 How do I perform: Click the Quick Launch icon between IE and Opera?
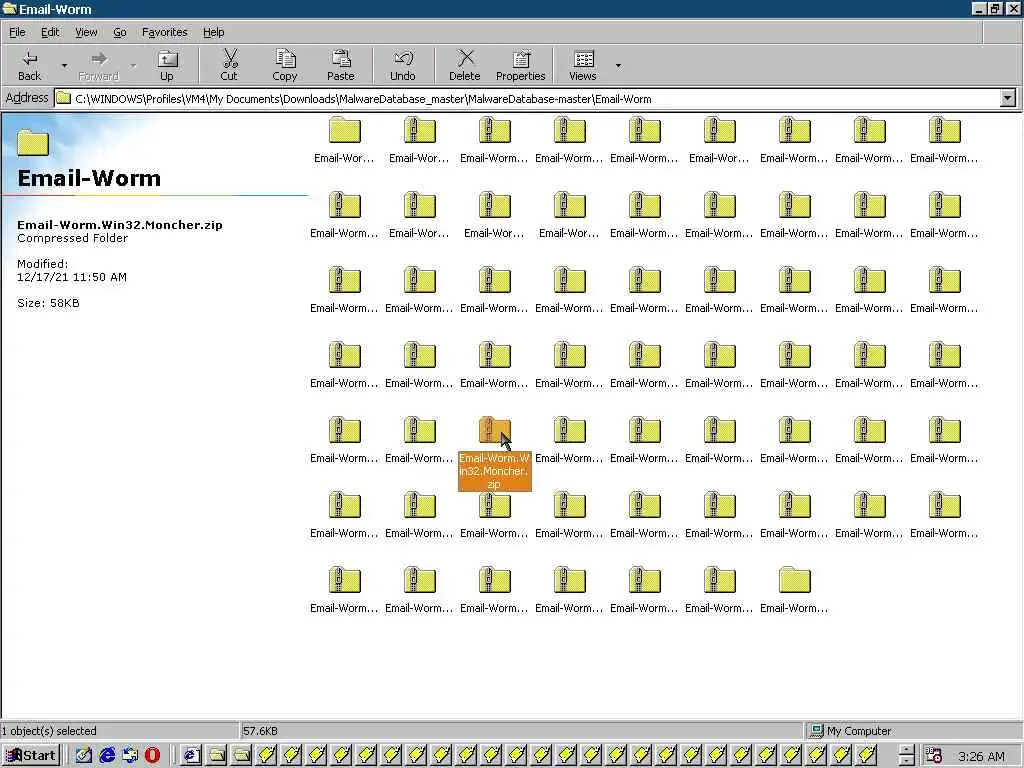tap(130, 756)
